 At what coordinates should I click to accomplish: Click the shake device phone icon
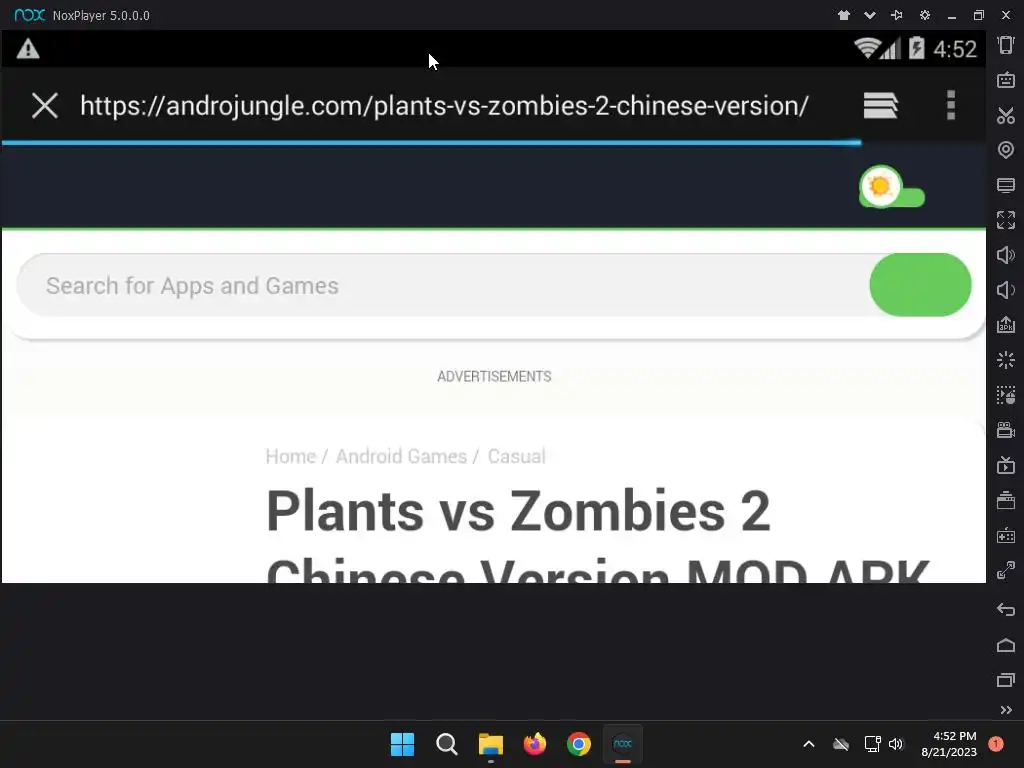[1006, 45]
